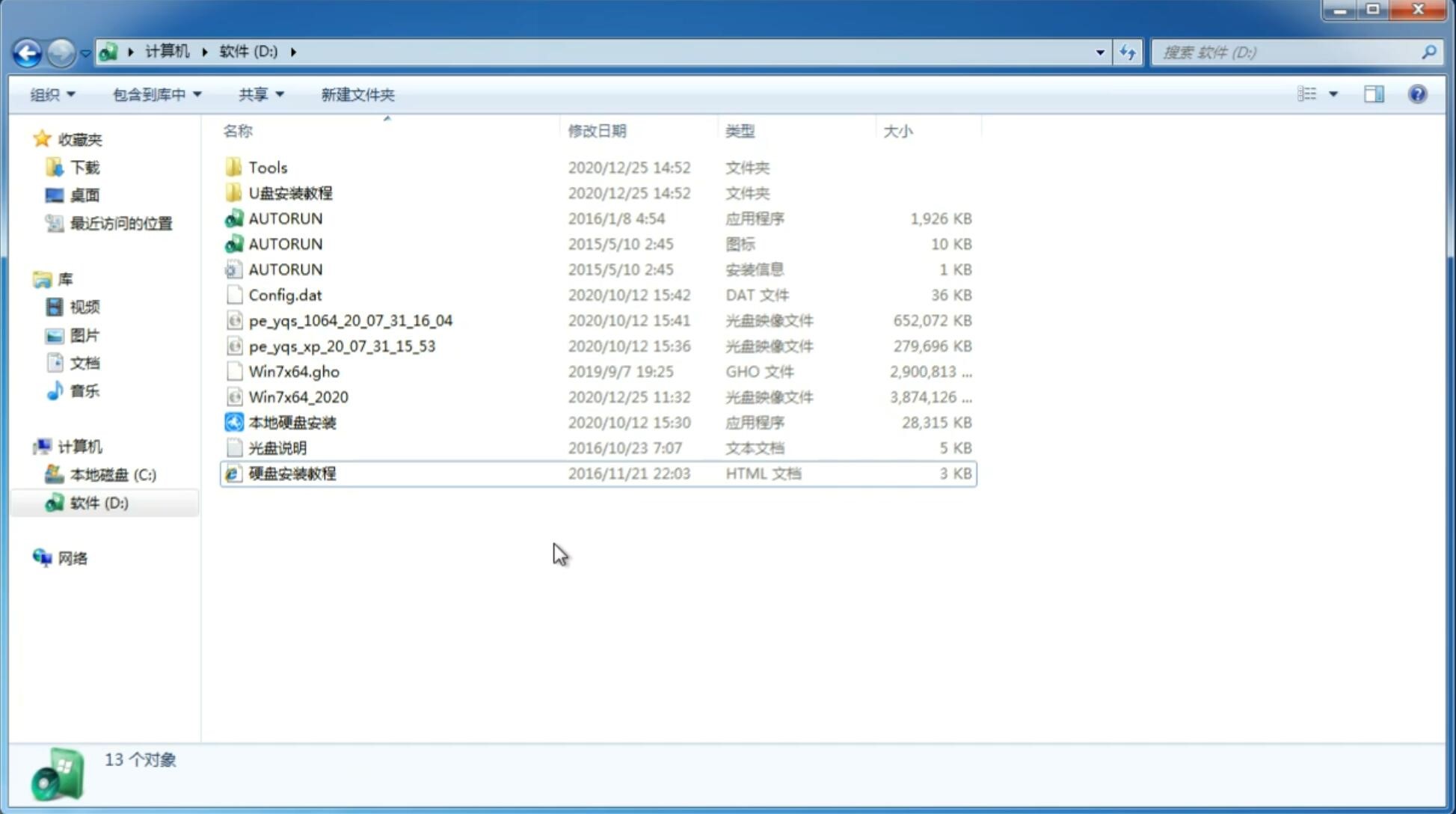This screenshot has height=814, width=1456.
Task: Expand the 库 section in sidebar
Action: (27, 279)
